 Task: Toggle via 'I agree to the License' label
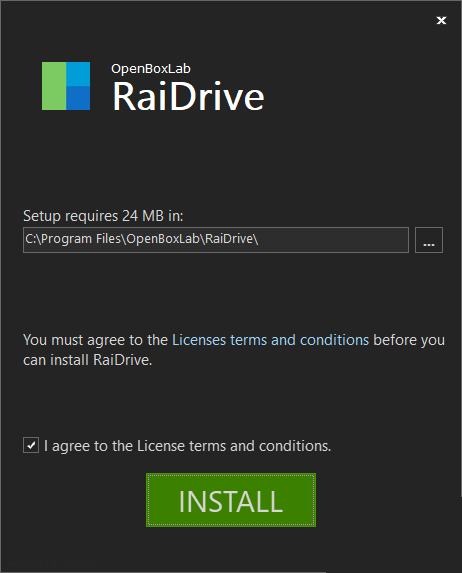pos(188,446)
